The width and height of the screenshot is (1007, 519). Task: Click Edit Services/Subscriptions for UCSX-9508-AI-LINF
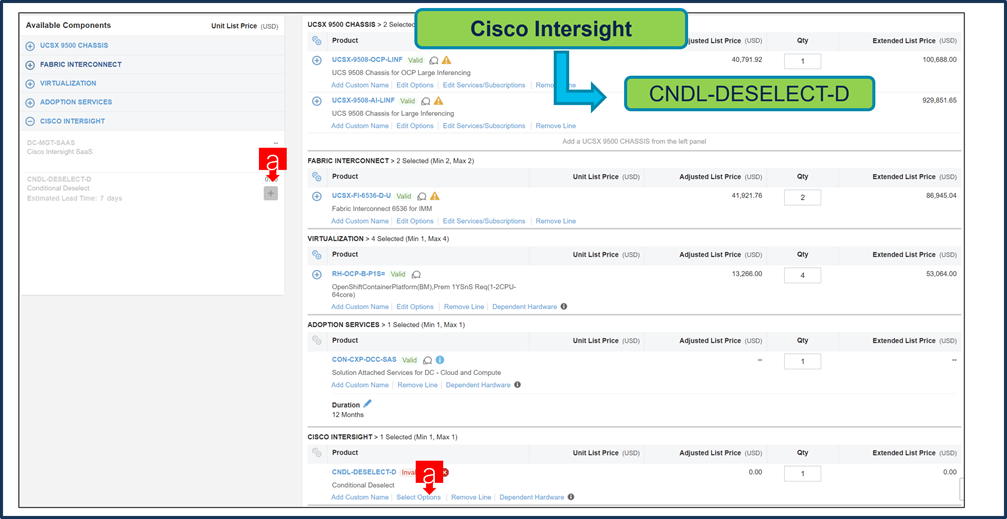tap(484, 126)
